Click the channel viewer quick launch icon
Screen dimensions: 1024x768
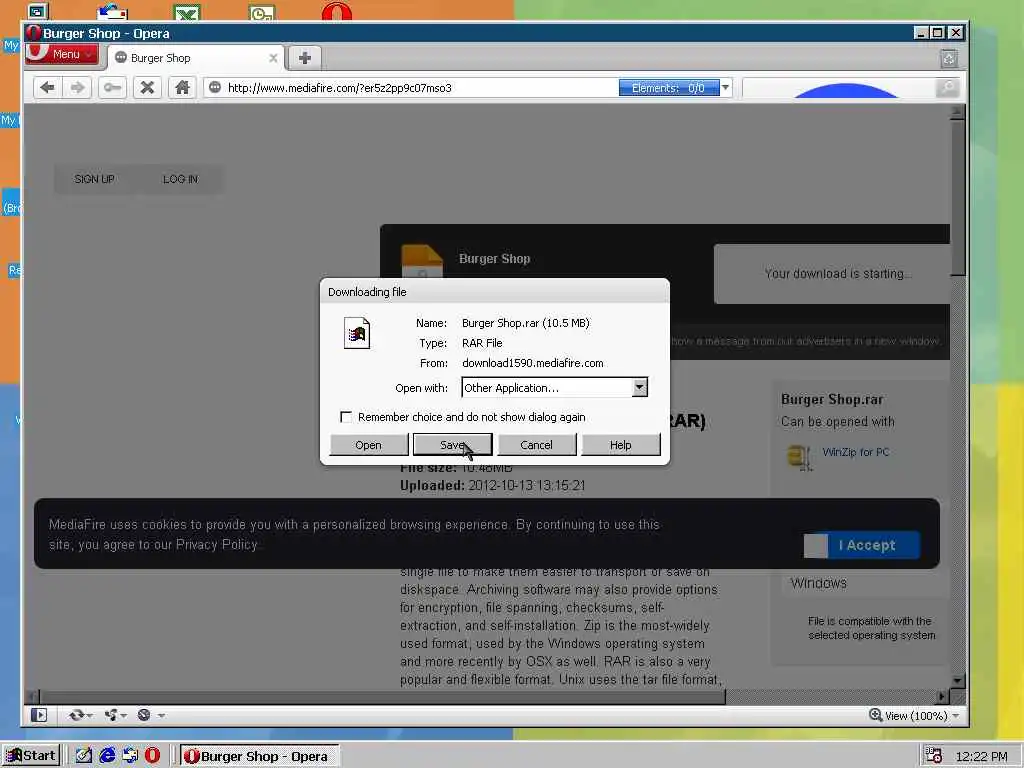[x=130, y=756]
